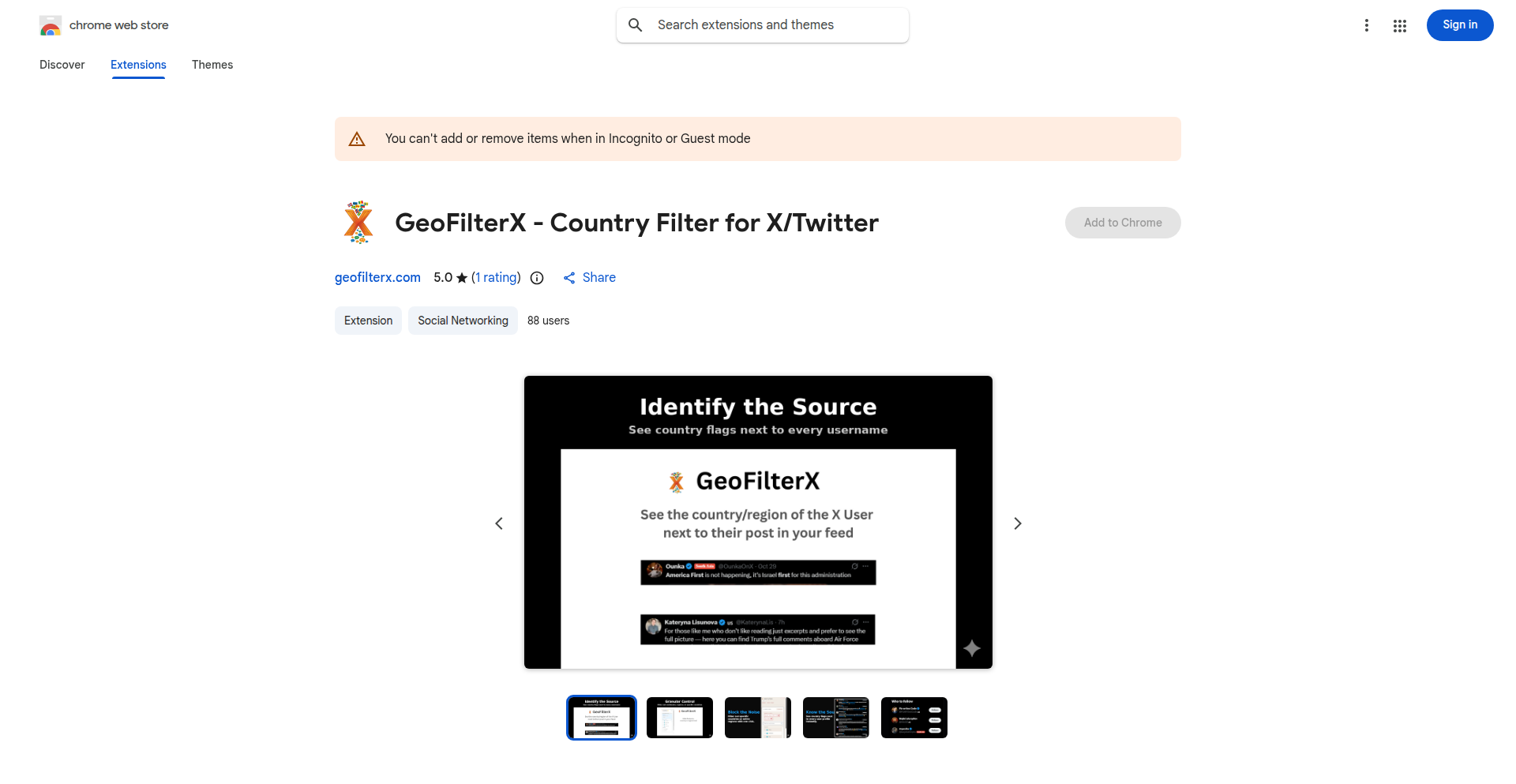Viewport: 1516px width, 784px height.
Task: Select the fourth screenshot thumbnail with feed preview
Action: pyautogui.click(x=836, y=718)
